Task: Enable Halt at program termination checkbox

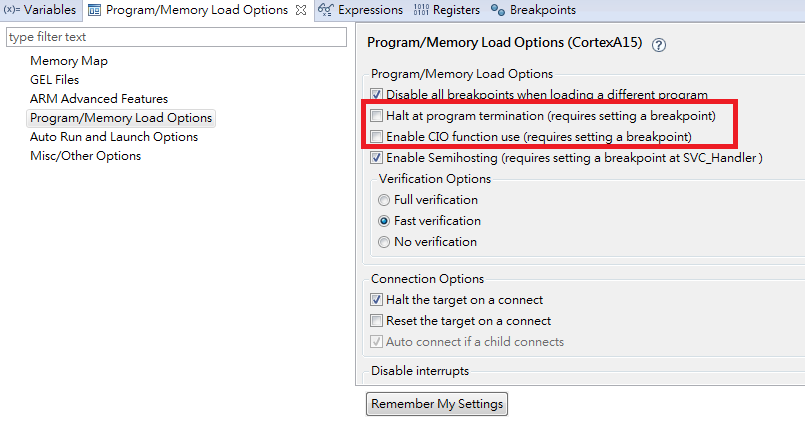Action: (377, 116)
